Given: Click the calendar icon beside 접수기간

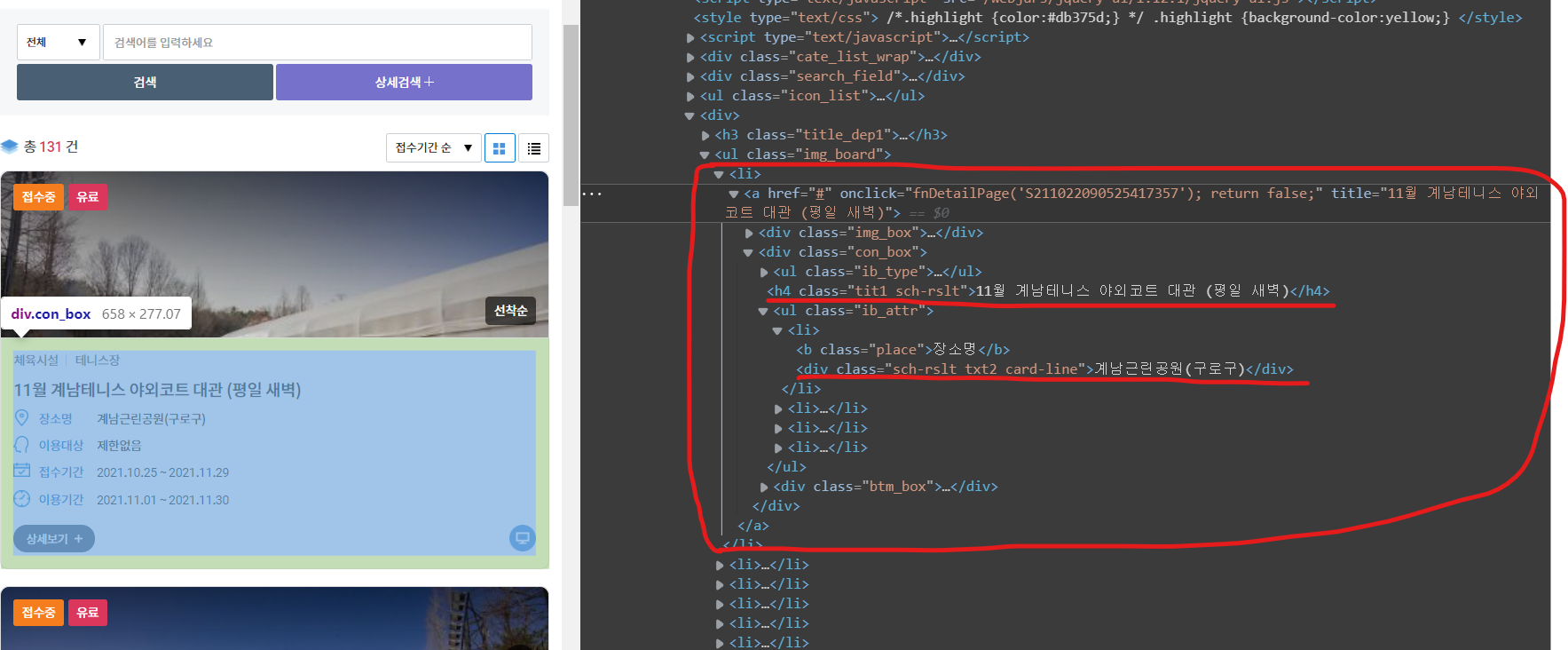Looking at the screenshot, I should (22, 471).
